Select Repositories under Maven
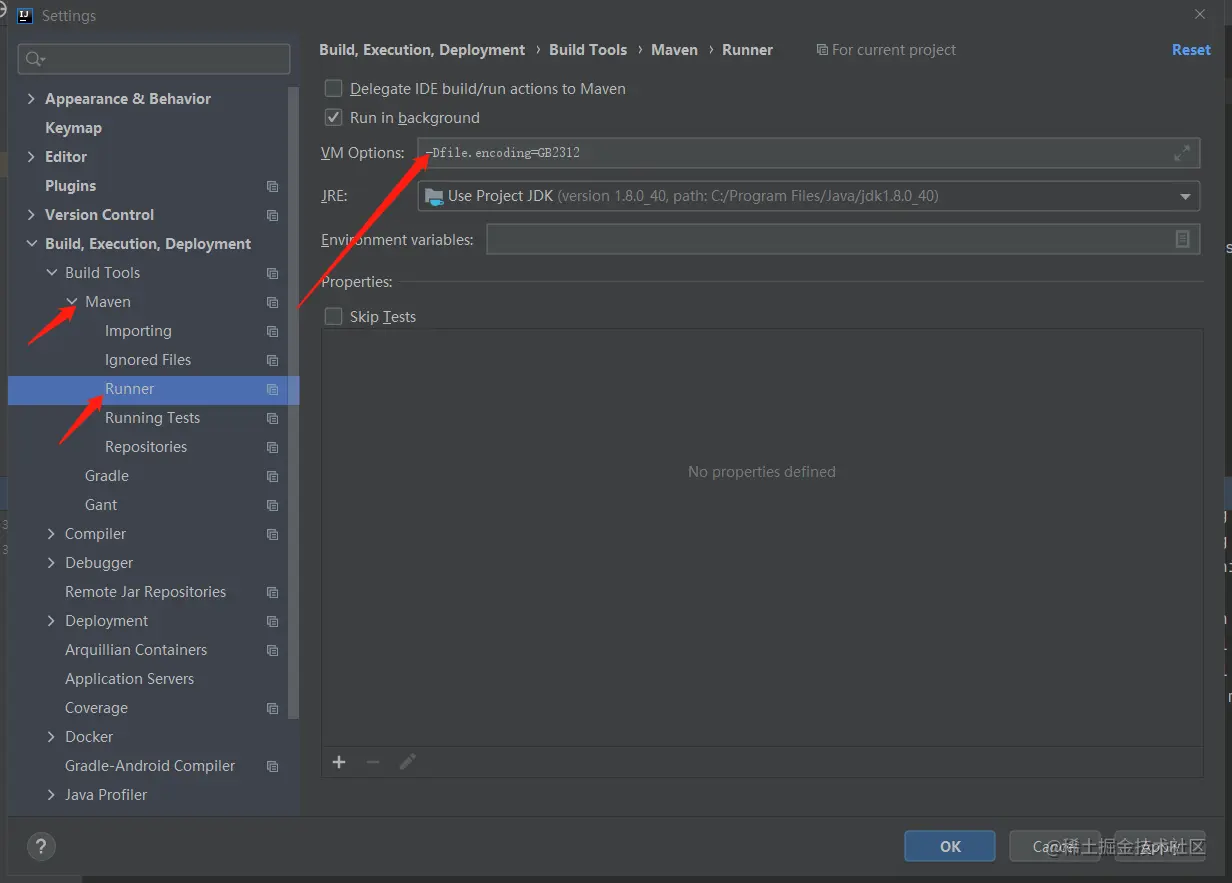Image resolution: width=1232 pixels, height=883 pixels. coord(146,447)
